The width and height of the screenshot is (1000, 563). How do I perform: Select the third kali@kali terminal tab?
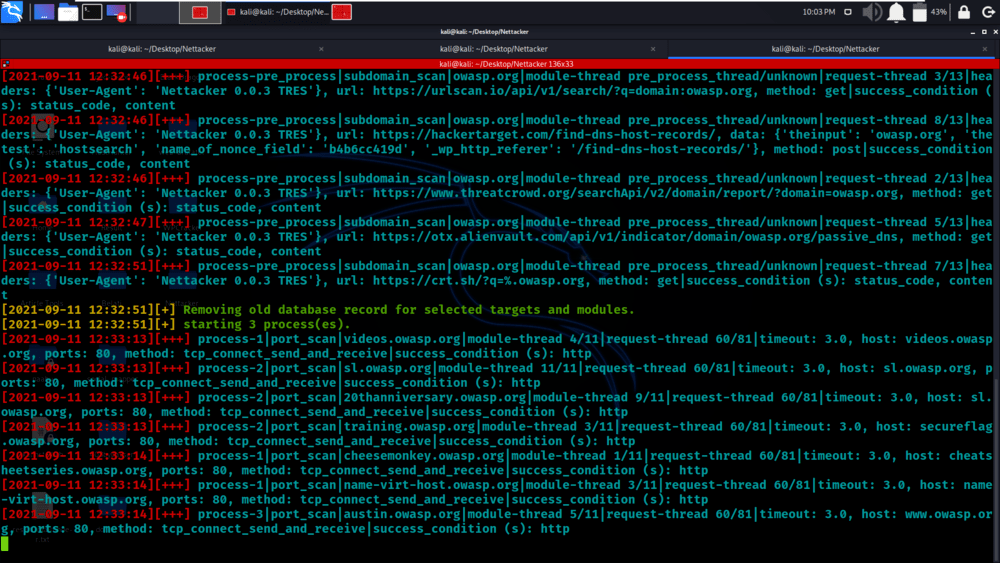coord(825,48)
